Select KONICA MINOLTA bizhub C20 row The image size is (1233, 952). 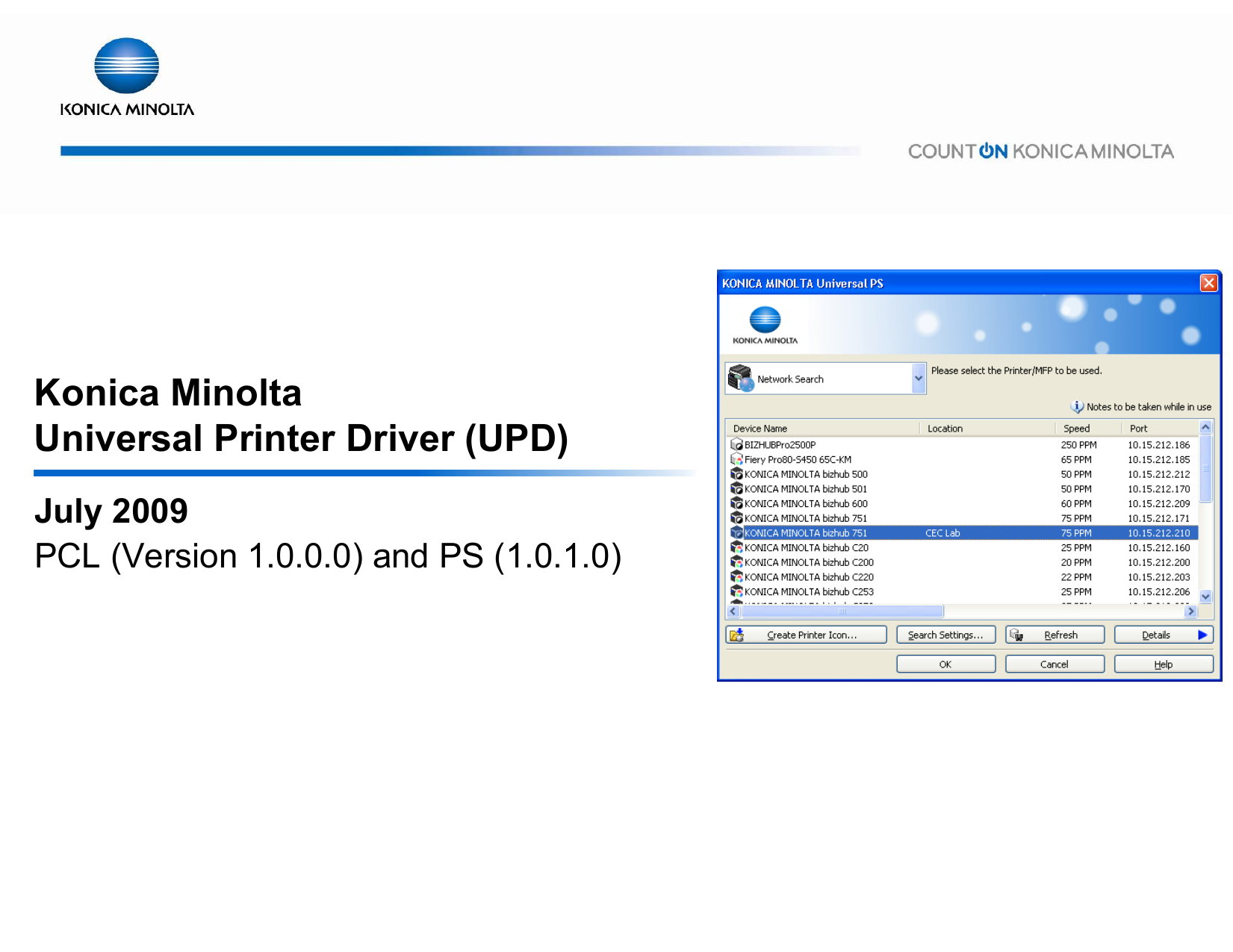pos(962,548)
